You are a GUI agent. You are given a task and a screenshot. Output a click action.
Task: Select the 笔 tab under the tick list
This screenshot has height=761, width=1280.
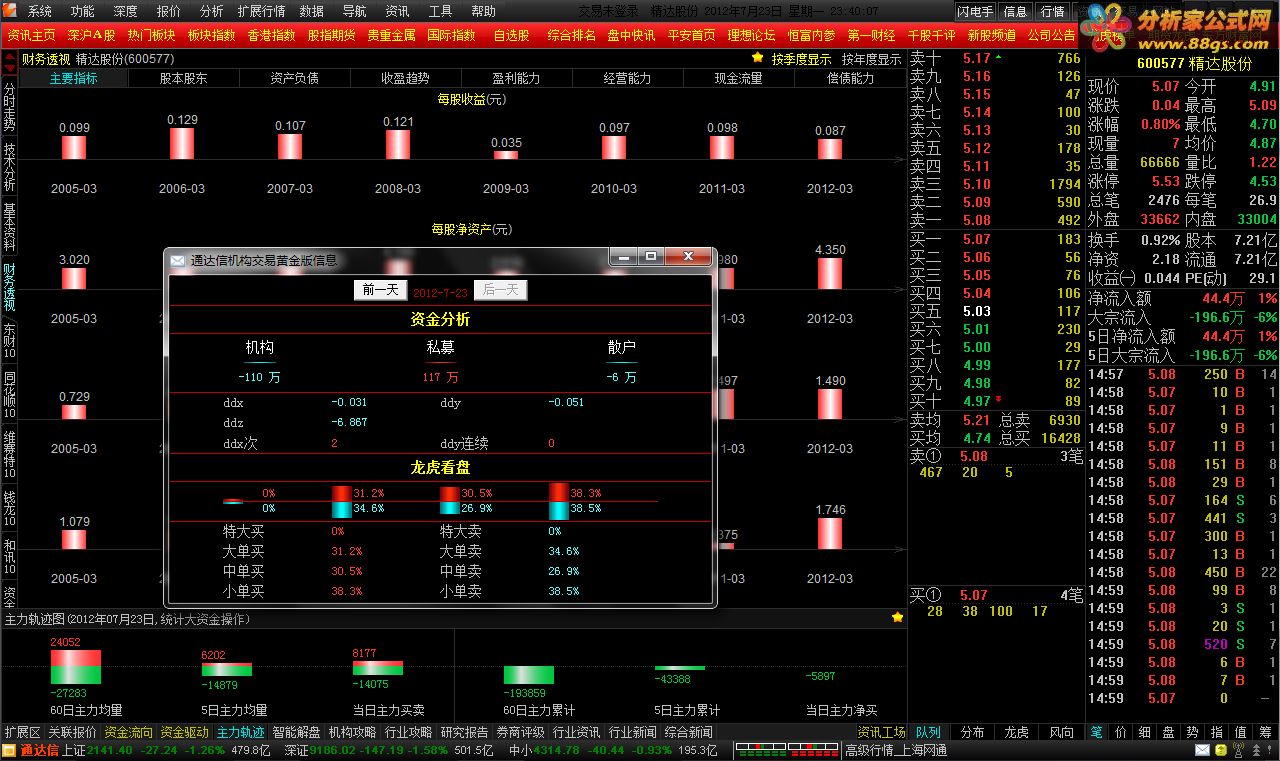coord(1097,732)
